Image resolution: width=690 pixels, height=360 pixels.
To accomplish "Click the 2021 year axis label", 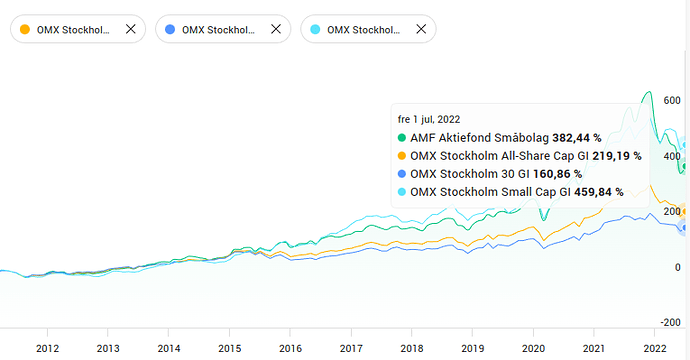I will [594, 349].
